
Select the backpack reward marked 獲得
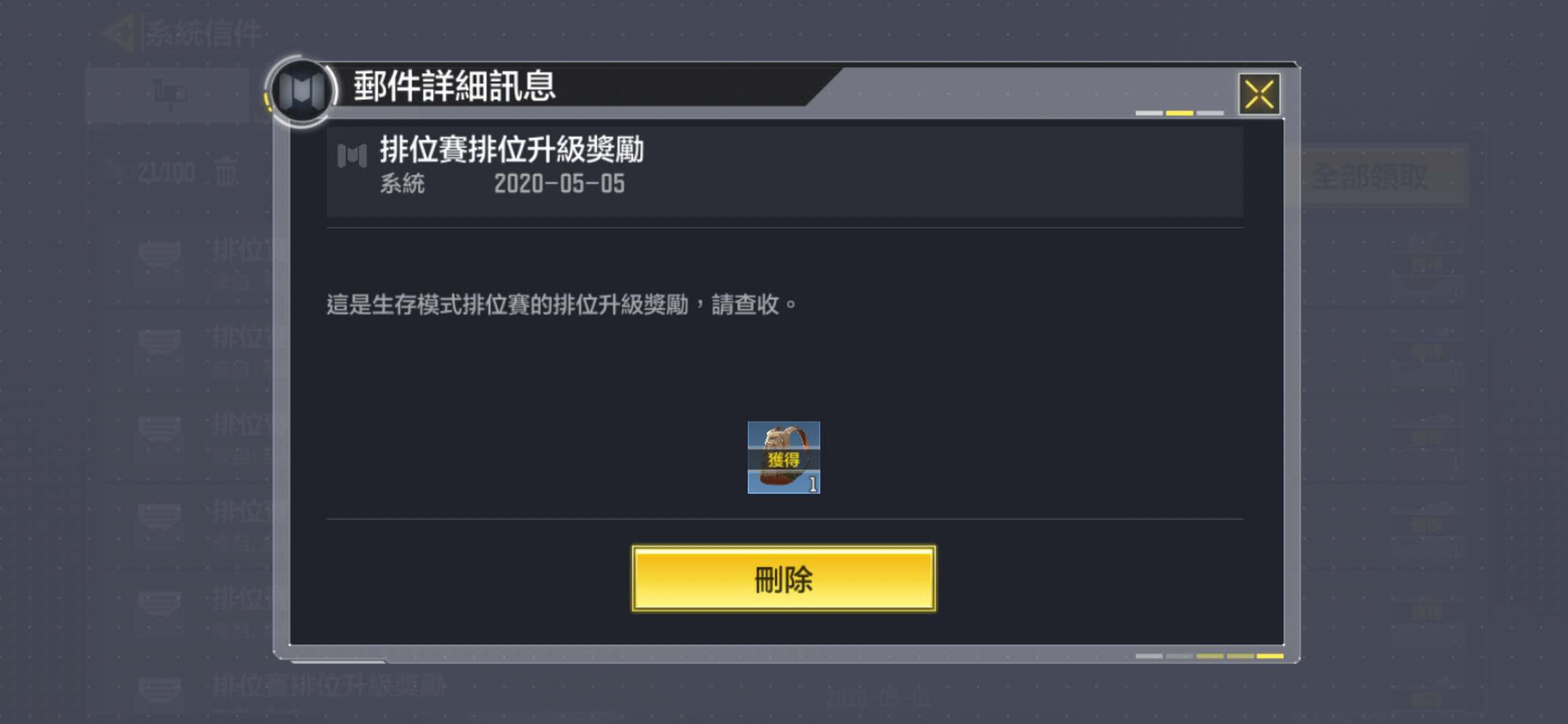783,457
